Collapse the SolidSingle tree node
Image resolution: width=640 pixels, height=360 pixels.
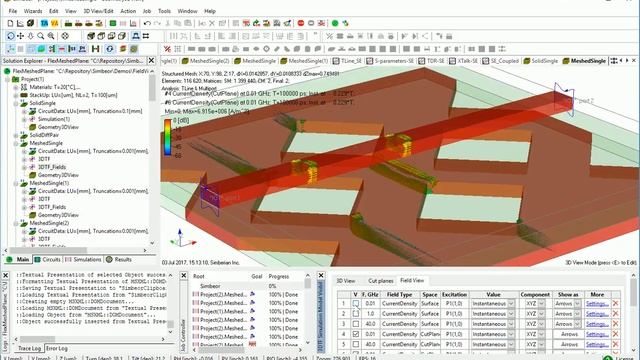[x=16, y=103]
